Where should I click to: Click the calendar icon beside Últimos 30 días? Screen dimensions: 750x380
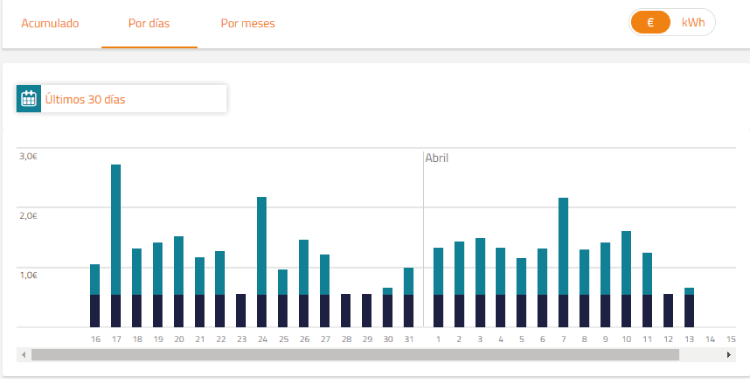click(29, 99)
